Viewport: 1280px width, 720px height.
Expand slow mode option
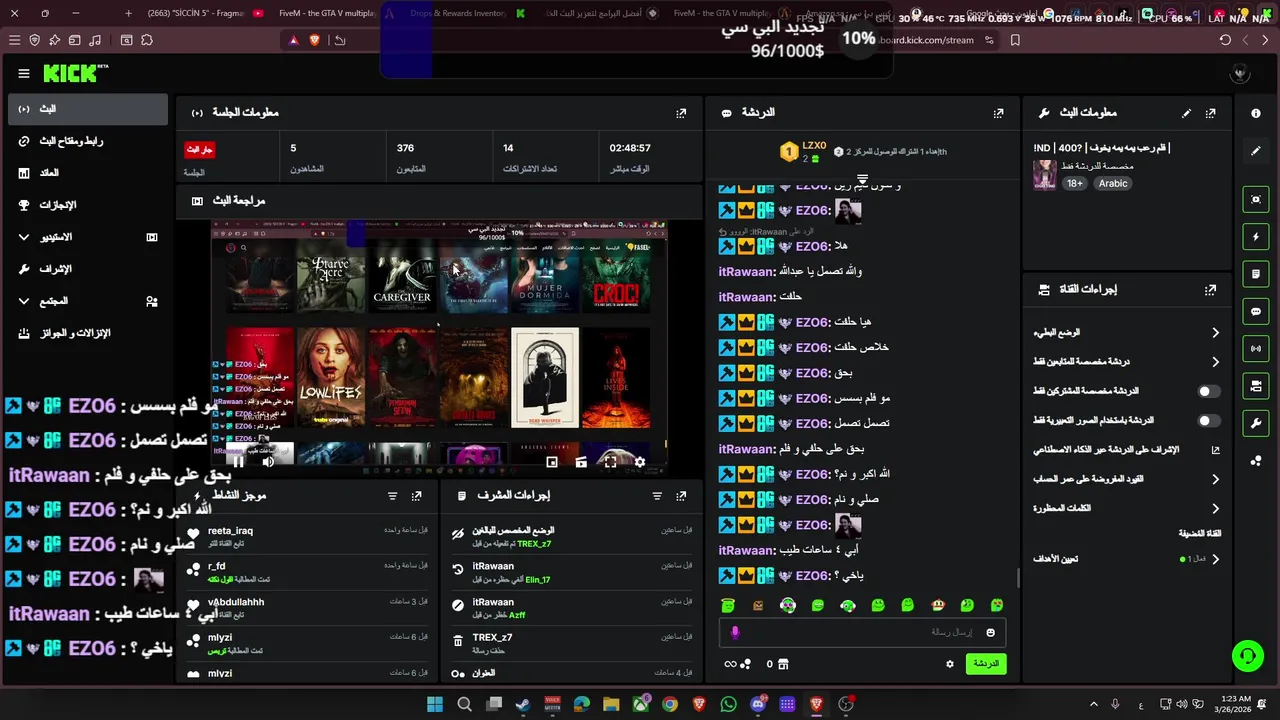tap(1127, 332)
